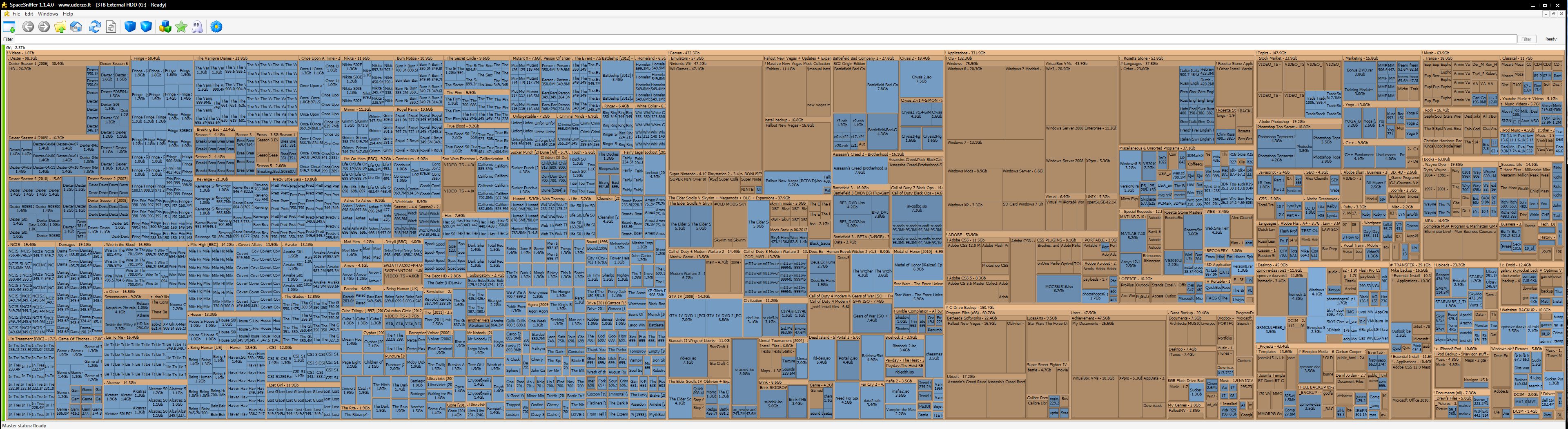The width and height of the screenshot is (1568, 429).
Task: Go to higher folder level
Action: click(60, 27)
